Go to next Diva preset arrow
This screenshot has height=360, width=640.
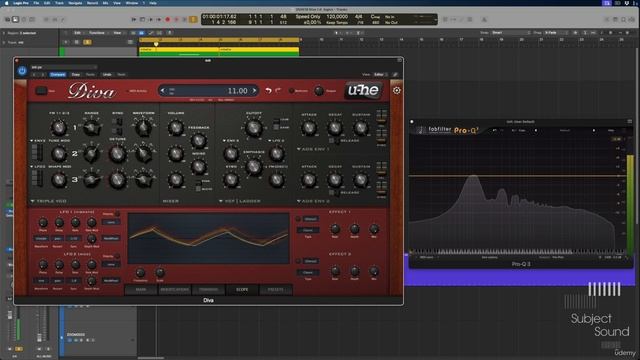click(254, 91)
